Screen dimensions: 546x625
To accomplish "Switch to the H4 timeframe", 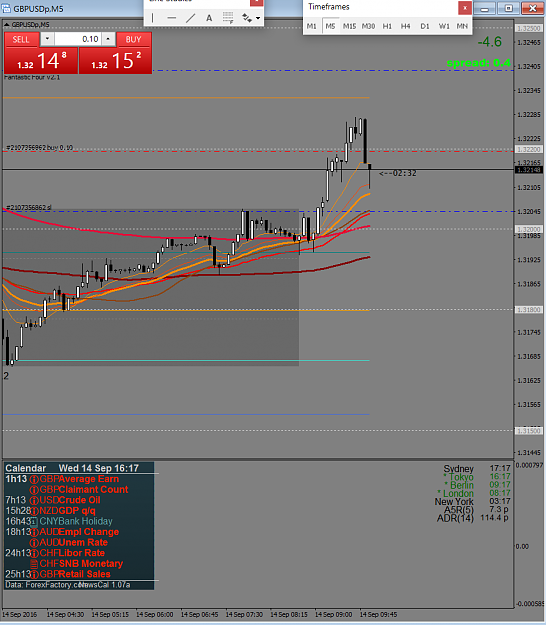I will point(405,26).
